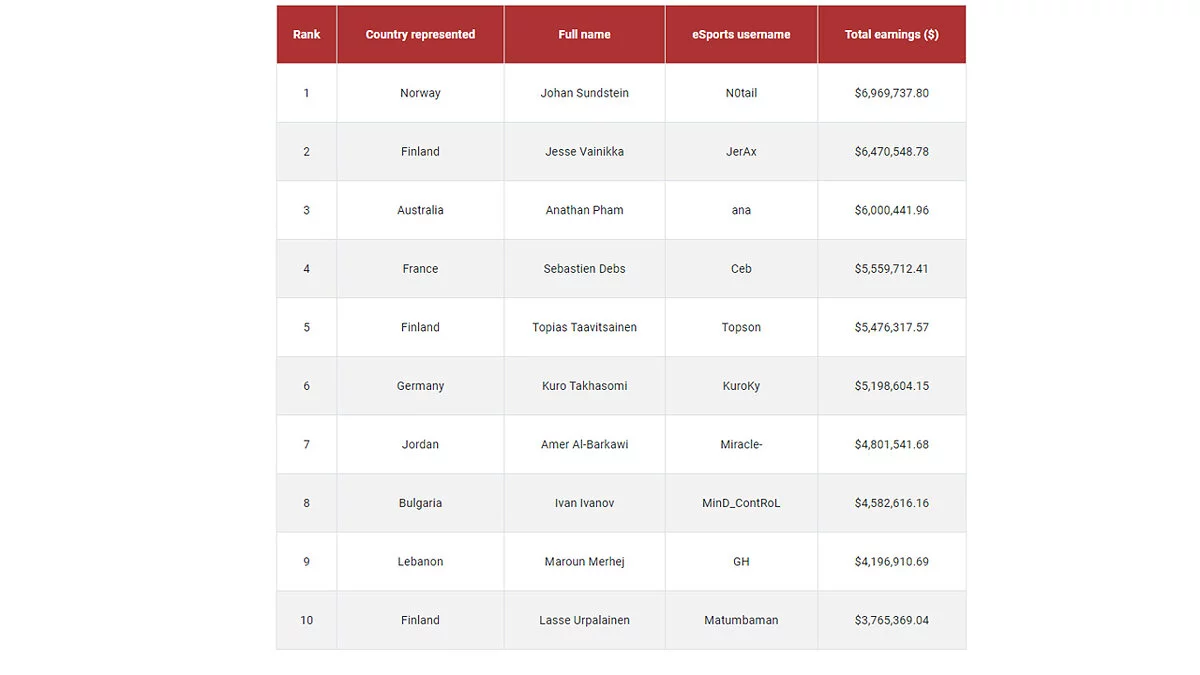Click the MinD_ContRoL username cell
1200x675 pixels.
(x=741, y=503)
